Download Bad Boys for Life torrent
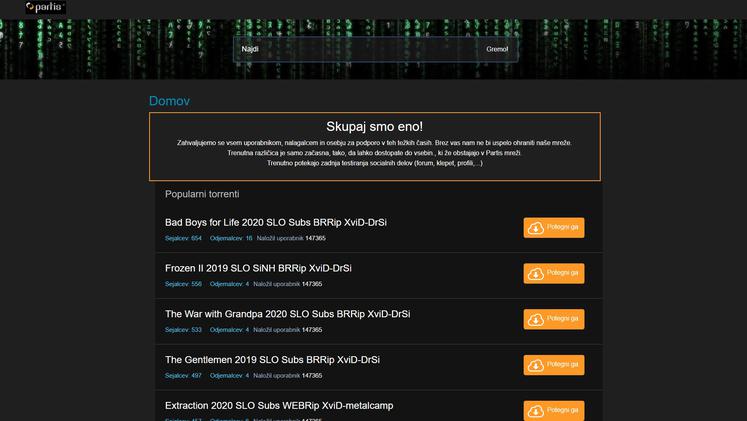The image size is (747, 421). [x=554, y=228]
